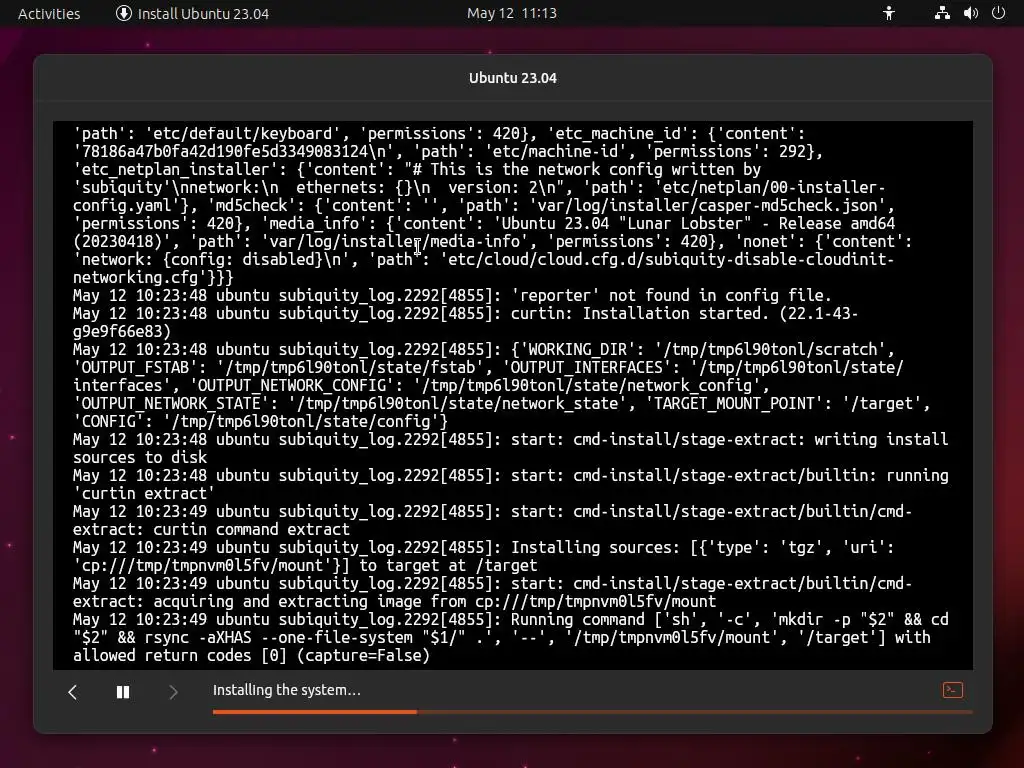
Task: Open the Install Ubuntu 23.04 app menu
Action: pos(192,14)
